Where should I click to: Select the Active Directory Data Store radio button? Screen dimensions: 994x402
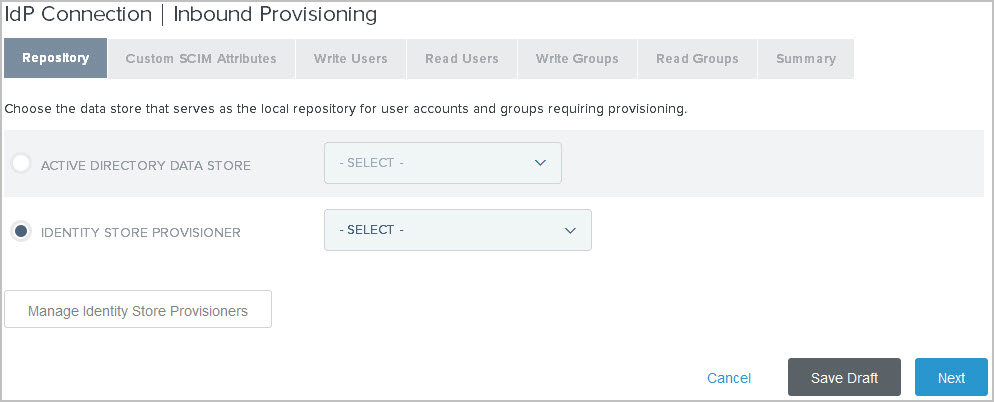[21, 163]
